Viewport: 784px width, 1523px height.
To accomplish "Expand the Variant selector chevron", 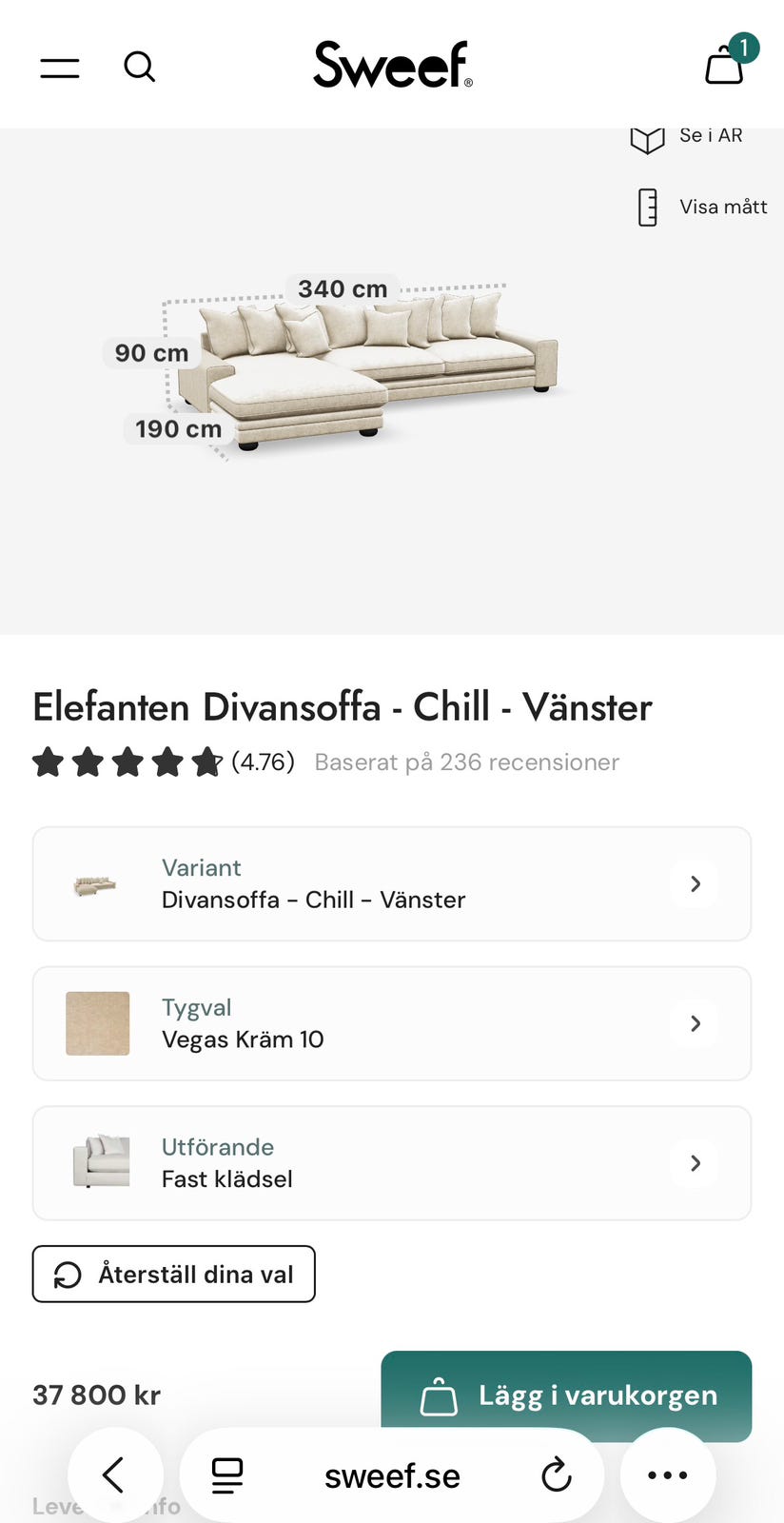I will pos(696,883).
